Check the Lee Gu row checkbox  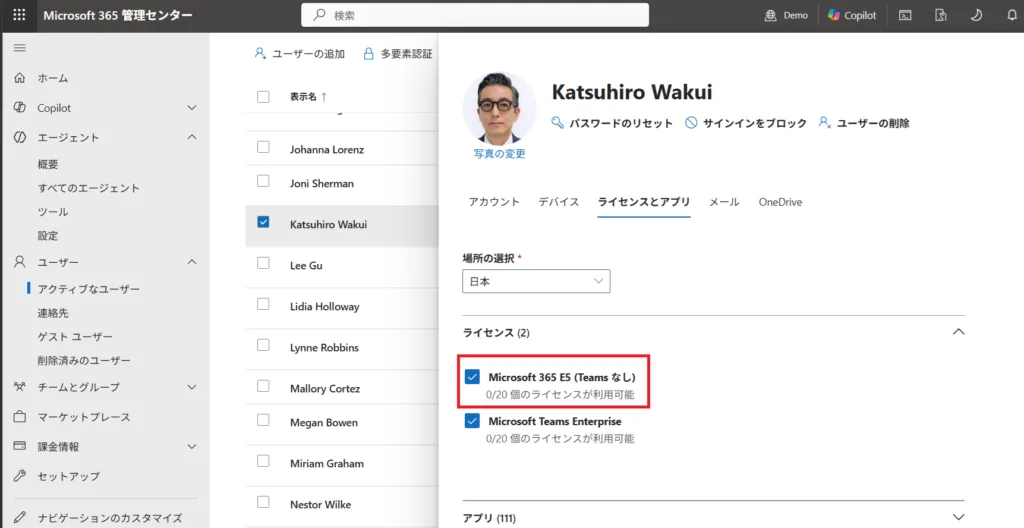coord(263,263)
